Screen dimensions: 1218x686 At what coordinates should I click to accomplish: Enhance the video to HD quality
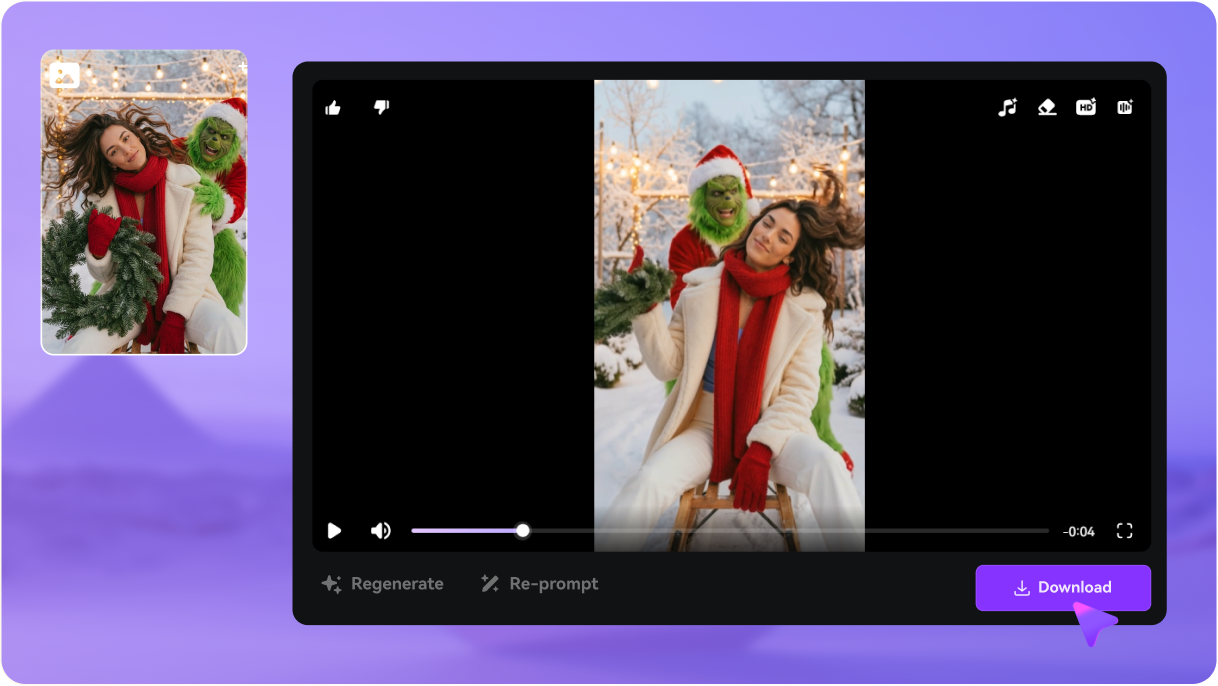click(x=1085, y=106)
